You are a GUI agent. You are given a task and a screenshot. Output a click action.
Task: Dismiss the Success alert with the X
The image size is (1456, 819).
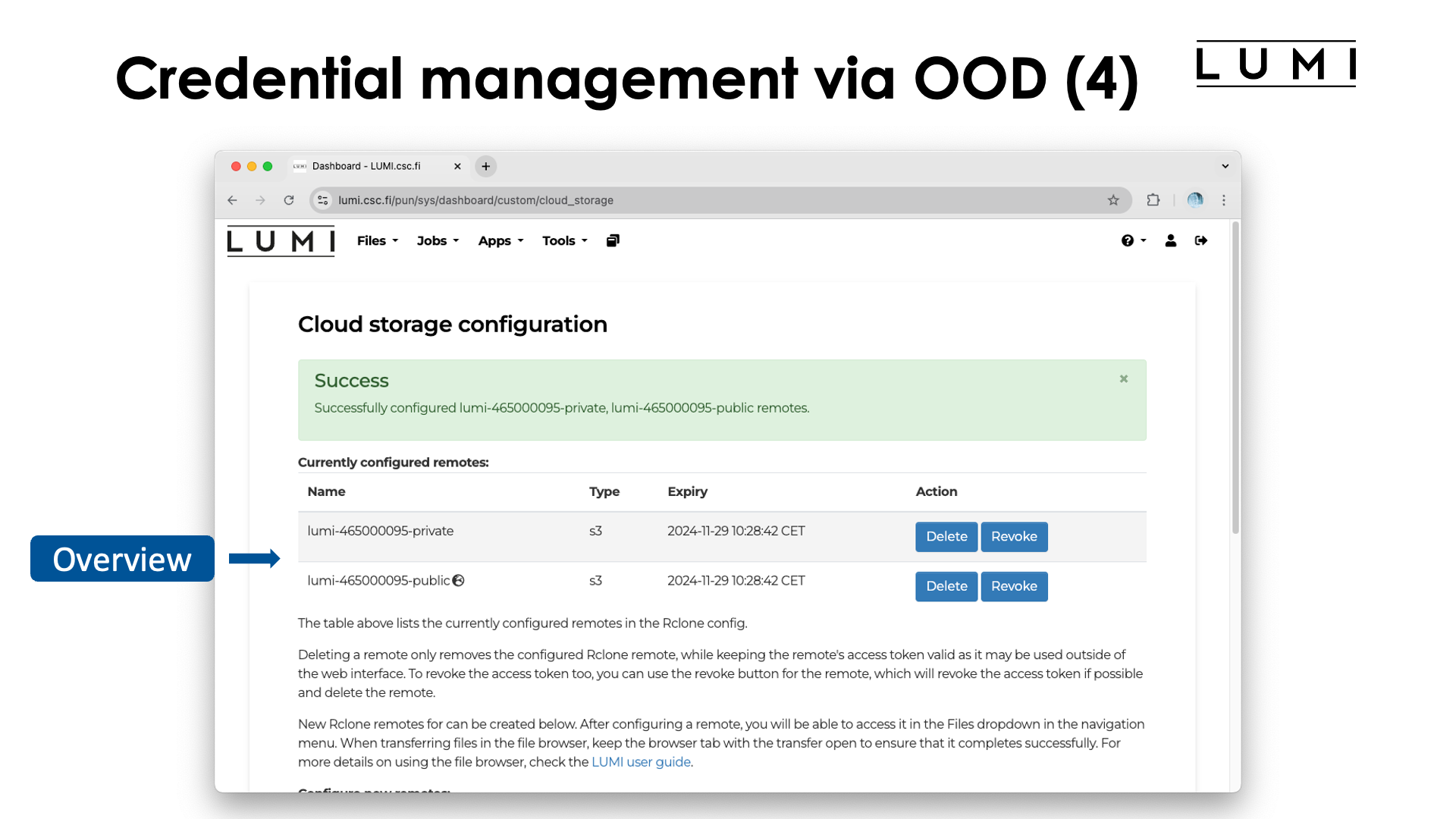(1124, 378)
